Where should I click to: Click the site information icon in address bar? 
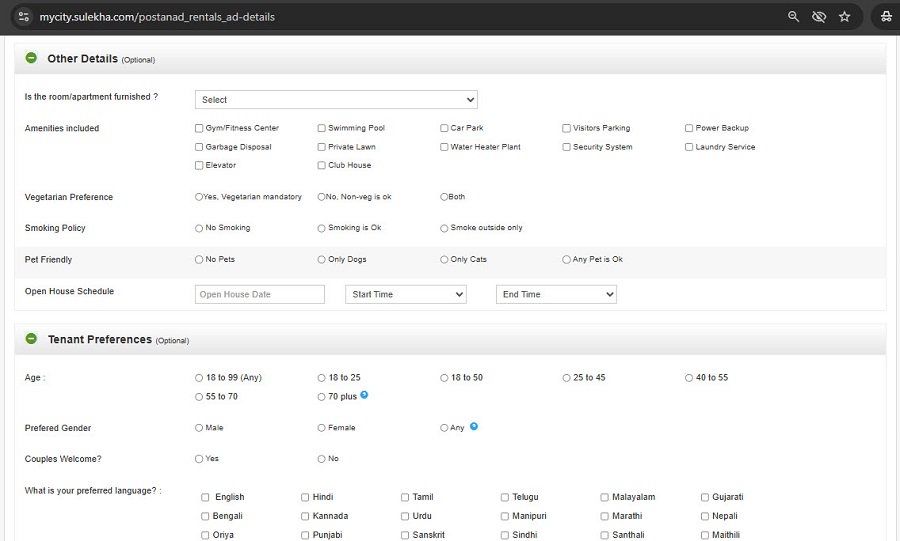pos(24,17)
